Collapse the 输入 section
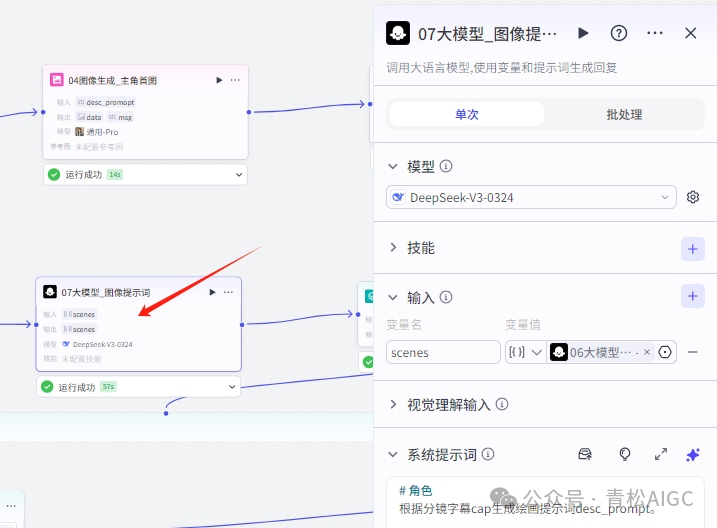Image resolution: width=717 pixels, height=528 pixels. pyautogui.click(x=393, y=298)
